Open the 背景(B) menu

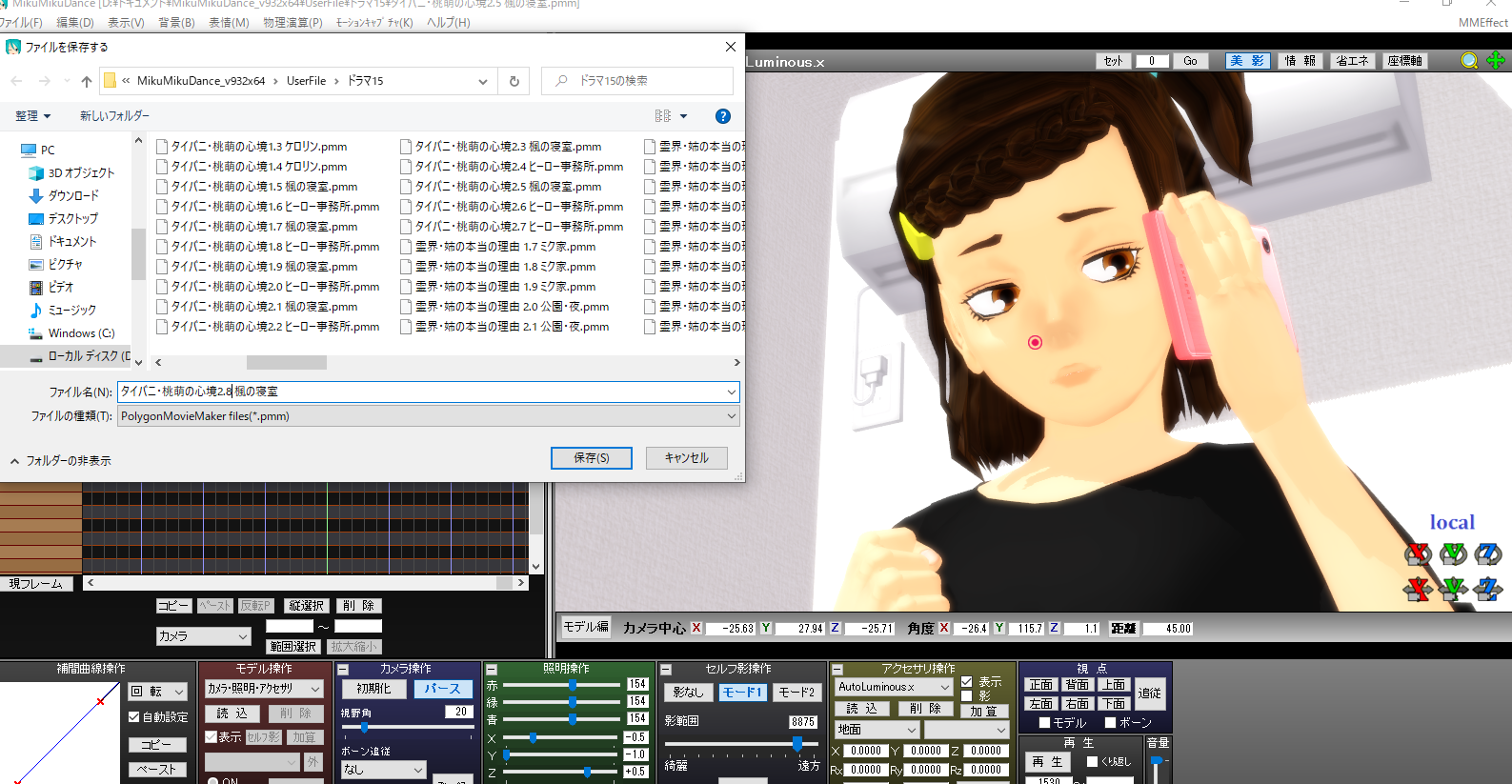(176, 23)
